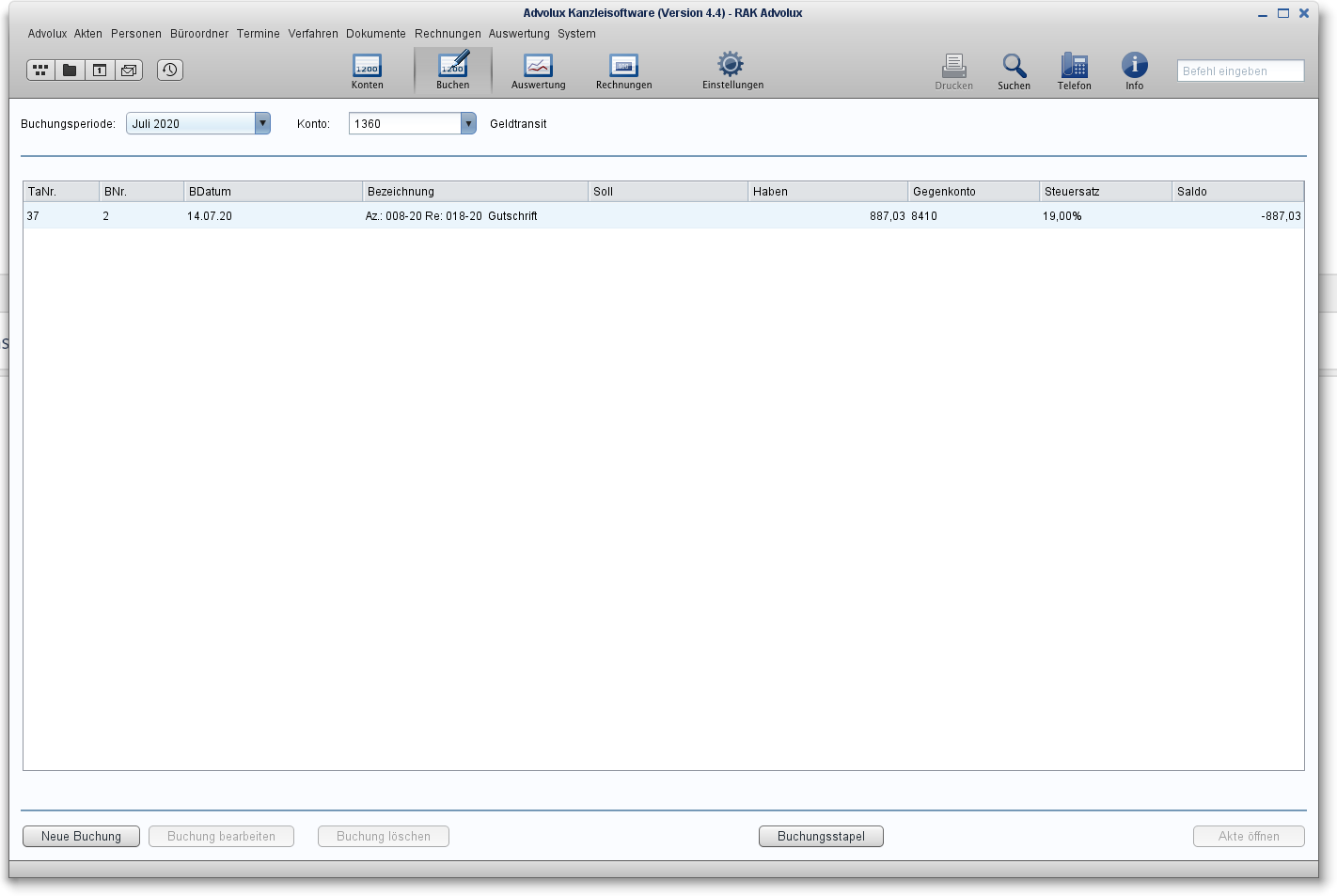The image size is (1337, 896).
Task: Open the Auswertung menu in menu bar
Action: [x=519, y=34]
